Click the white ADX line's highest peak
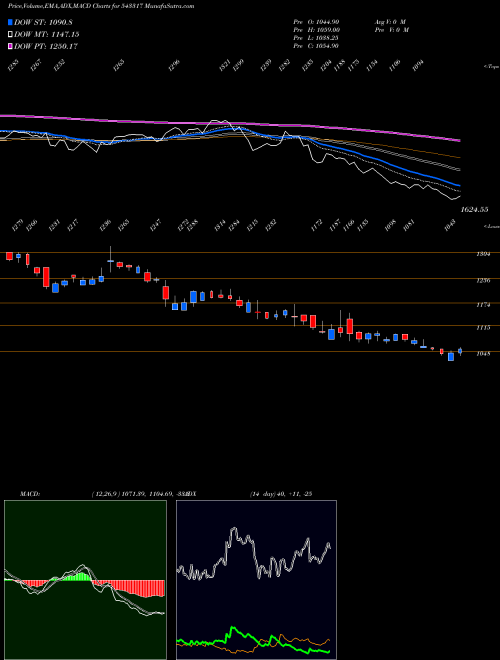The height and width of the screenshot is (660, 500). pyautogui.click(x=234, y=530)
